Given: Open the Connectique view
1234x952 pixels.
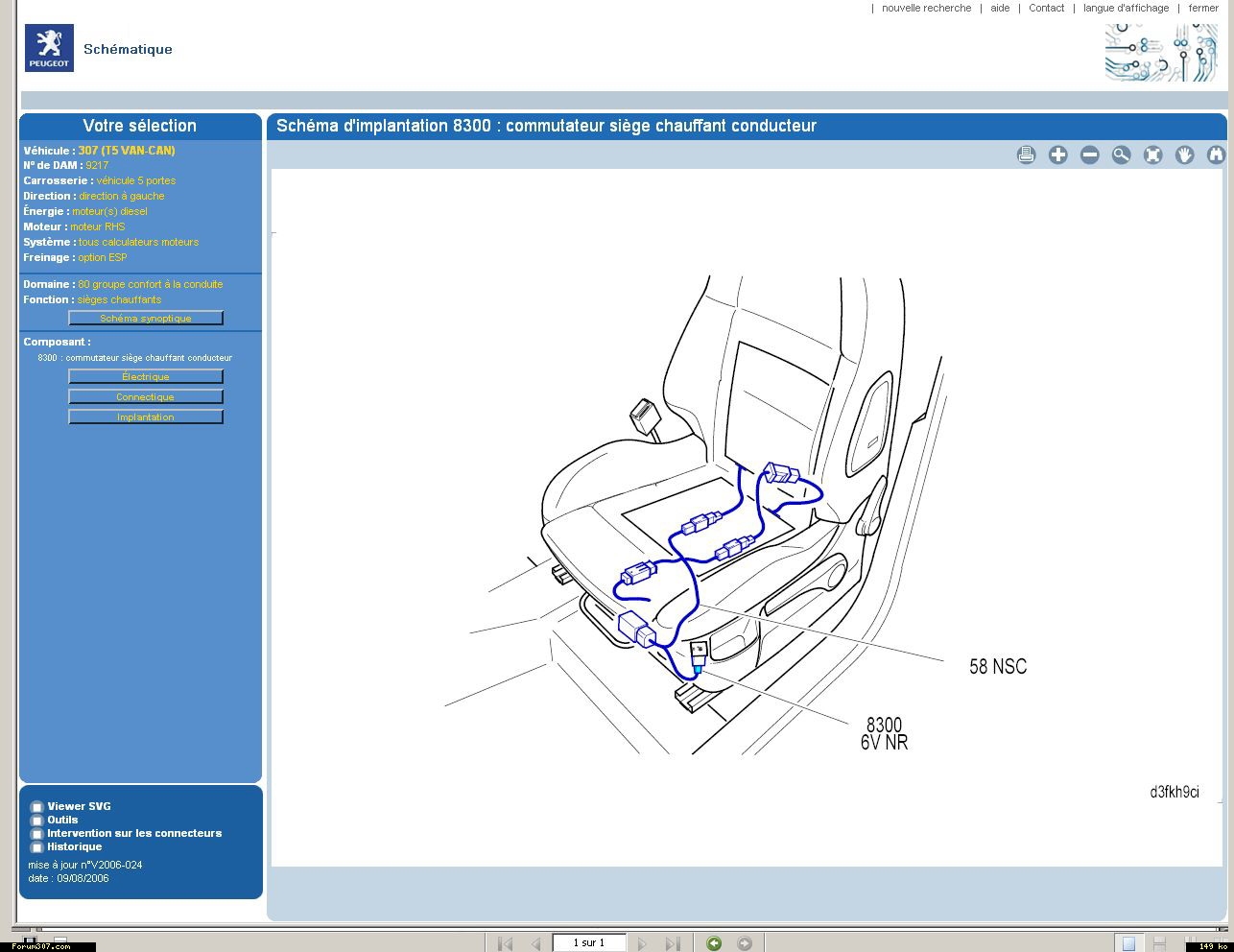Looking at the screenshot, I should pos(146,396).
